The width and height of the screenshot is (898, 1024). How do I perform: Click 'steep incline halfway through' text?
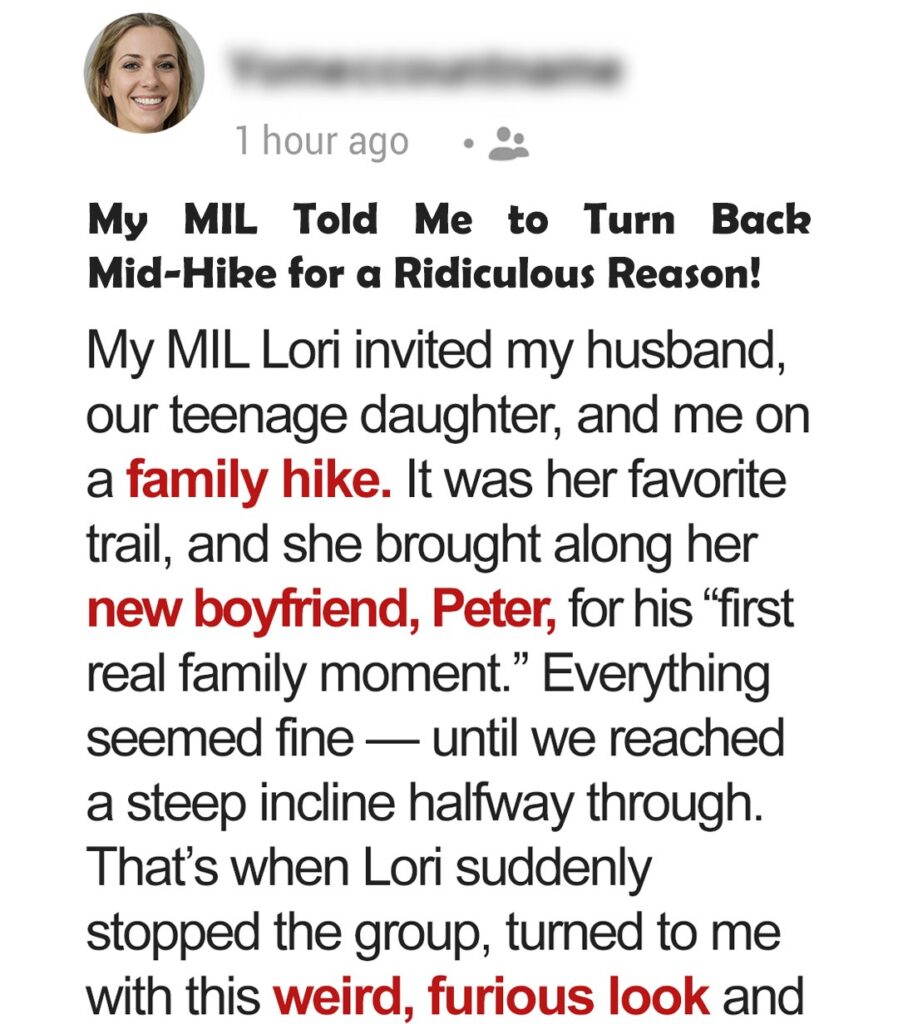click(444, 803)
